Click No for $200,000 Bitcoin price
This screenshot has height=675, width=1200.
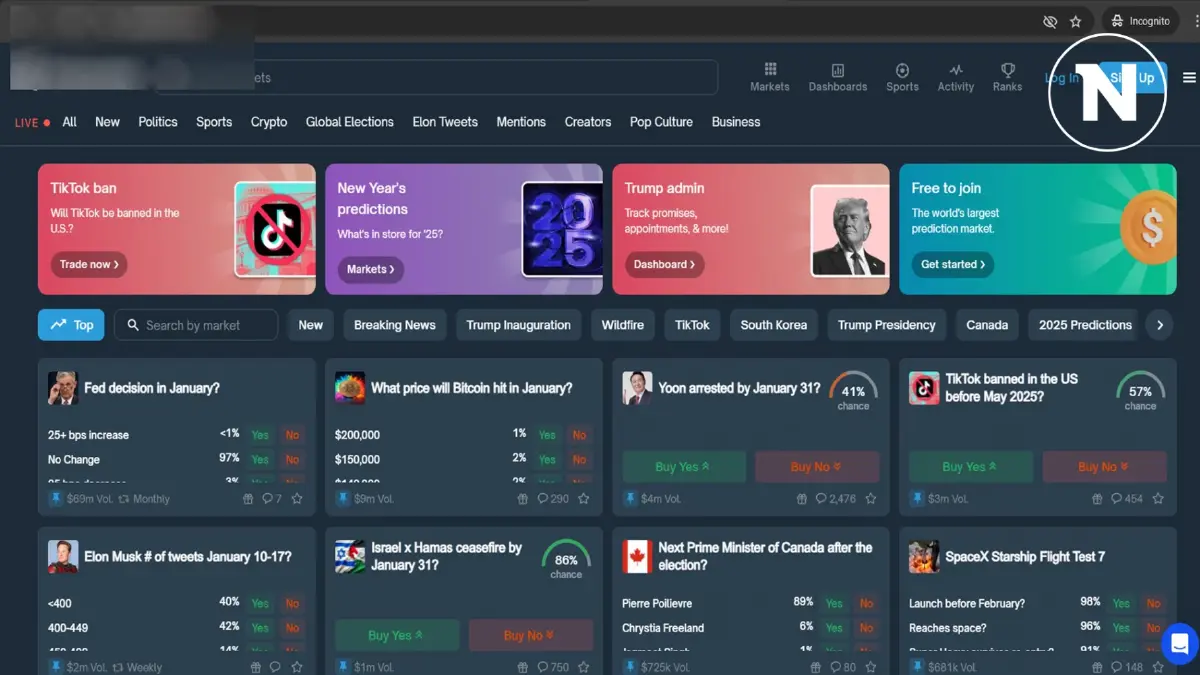579,435
